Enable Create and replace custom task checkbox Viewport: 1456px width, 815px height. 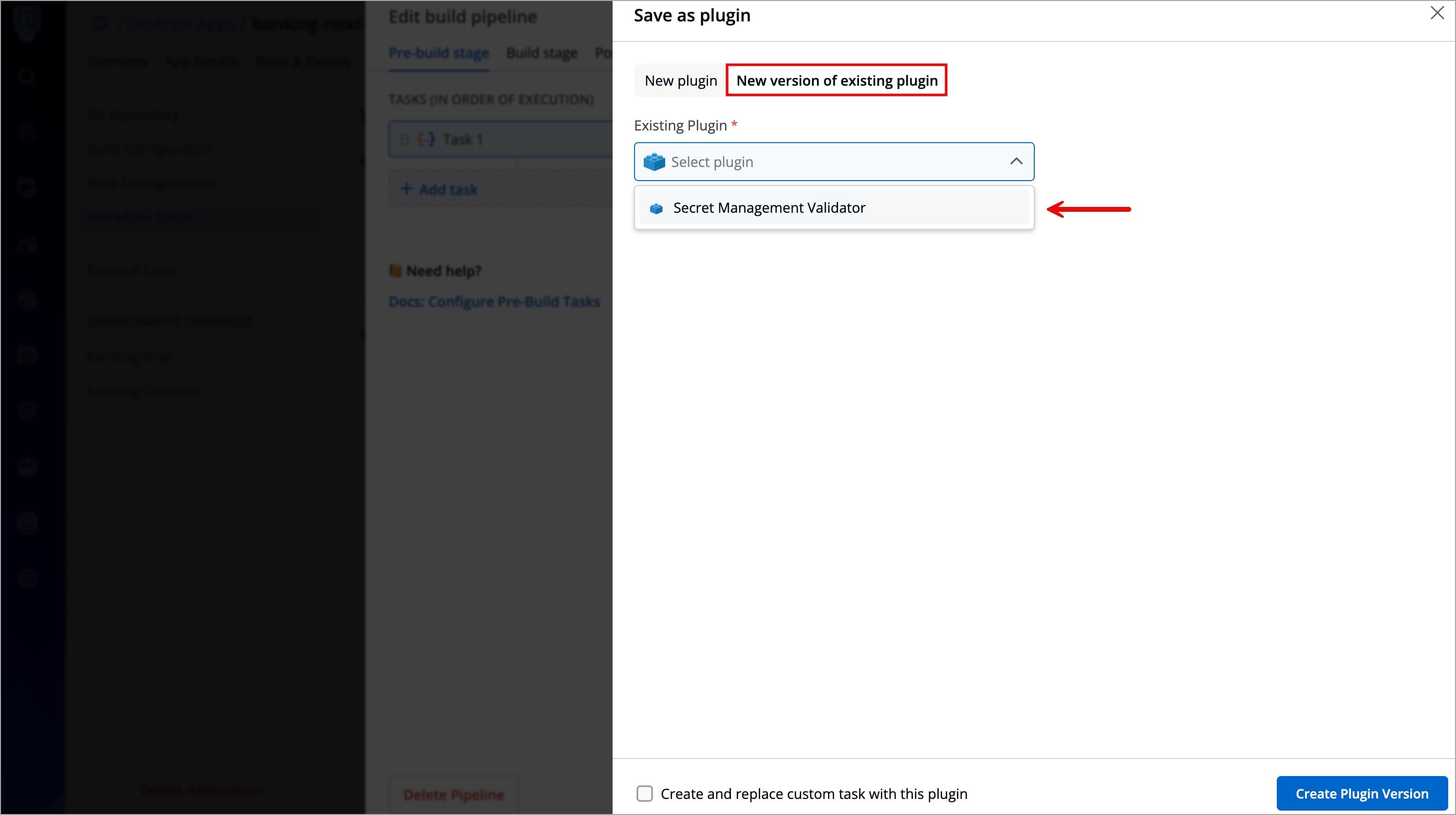point(644,794)
